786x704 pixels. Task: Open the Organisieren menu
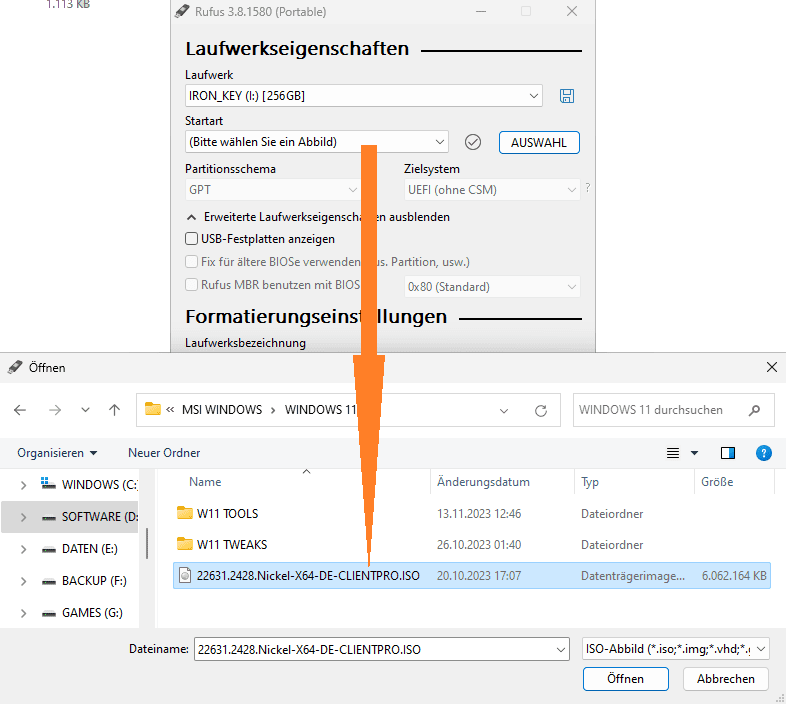click(x=57, y=453)
